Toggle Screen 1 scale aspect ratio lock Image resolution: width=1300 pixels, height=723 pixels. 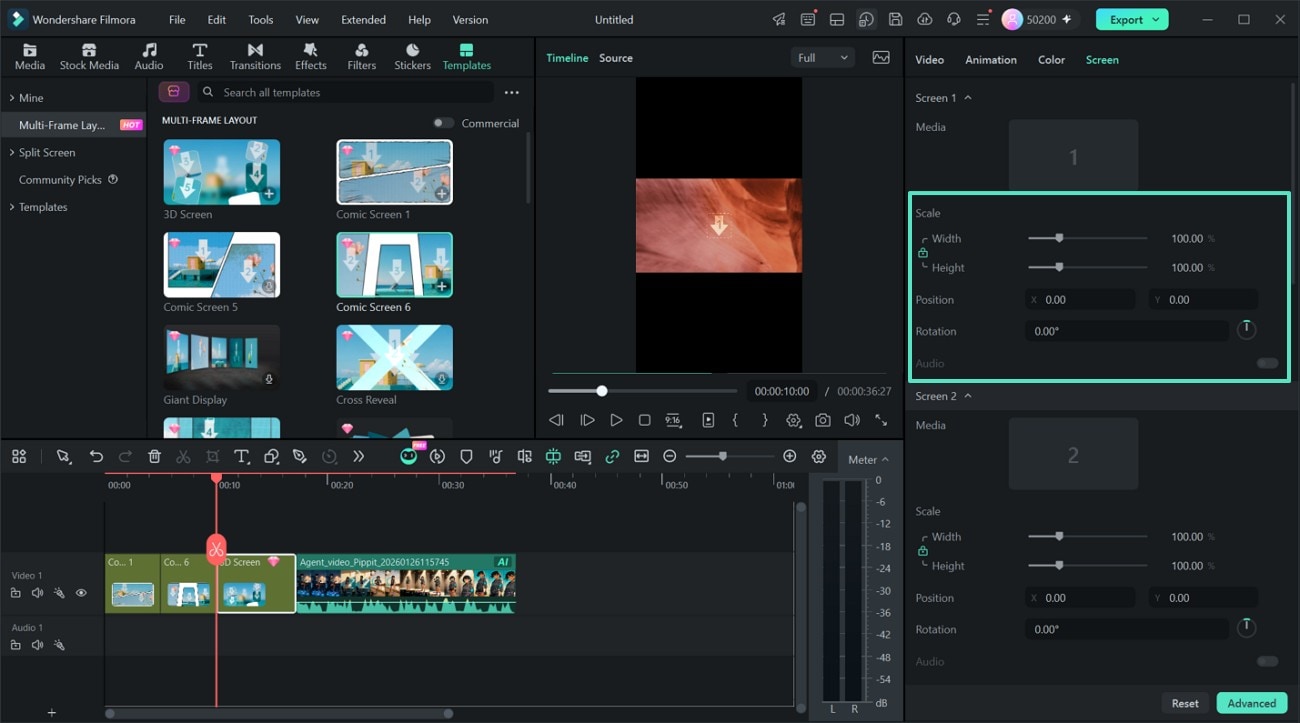pyautogui.click(x=923, y=253)
